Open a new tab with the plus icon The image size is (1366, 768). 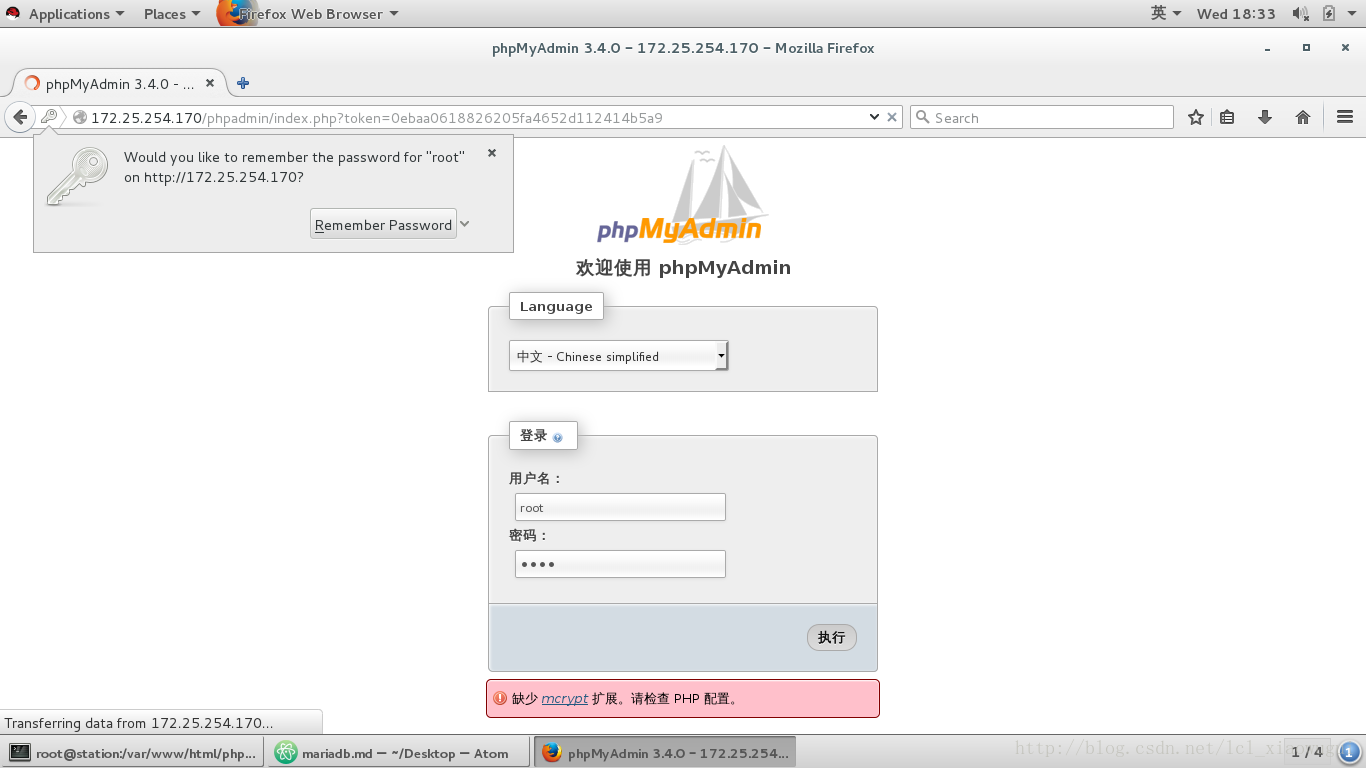242,83
